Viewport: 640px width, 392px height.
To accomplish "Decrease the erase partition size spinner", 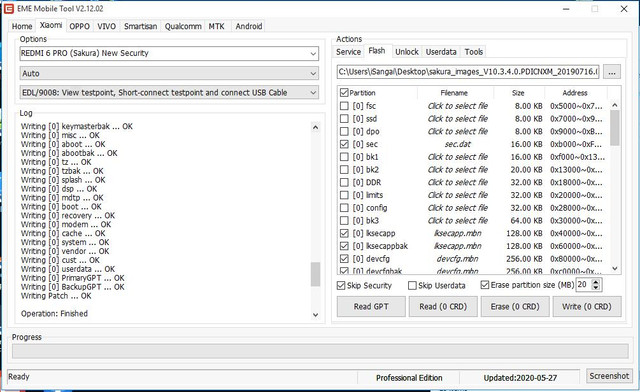I will (596, 288).
